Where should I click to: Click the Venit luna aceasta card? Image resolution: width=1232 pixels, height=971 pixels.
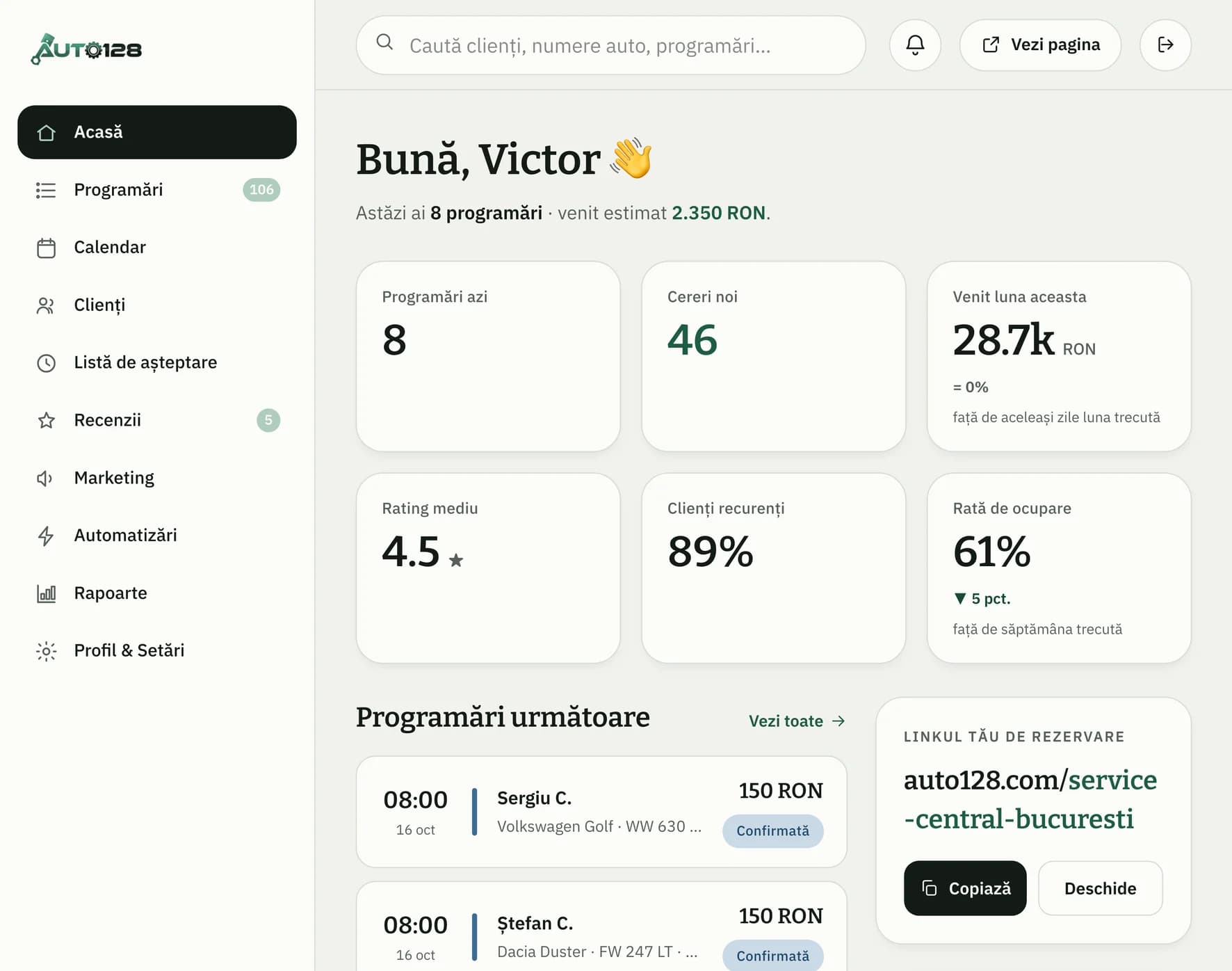tap(1059, 357)
